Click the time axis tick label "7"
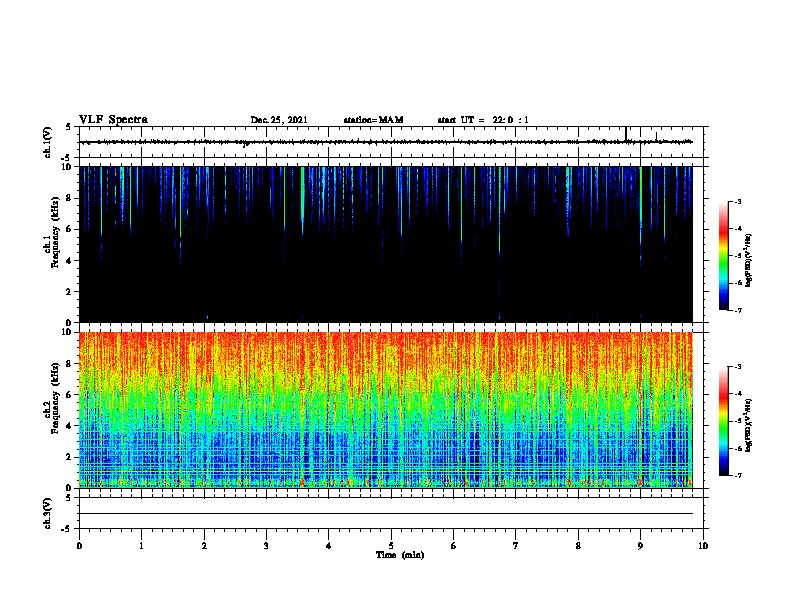Viewport: 792px width, 612px height. (x=516, y=546)
